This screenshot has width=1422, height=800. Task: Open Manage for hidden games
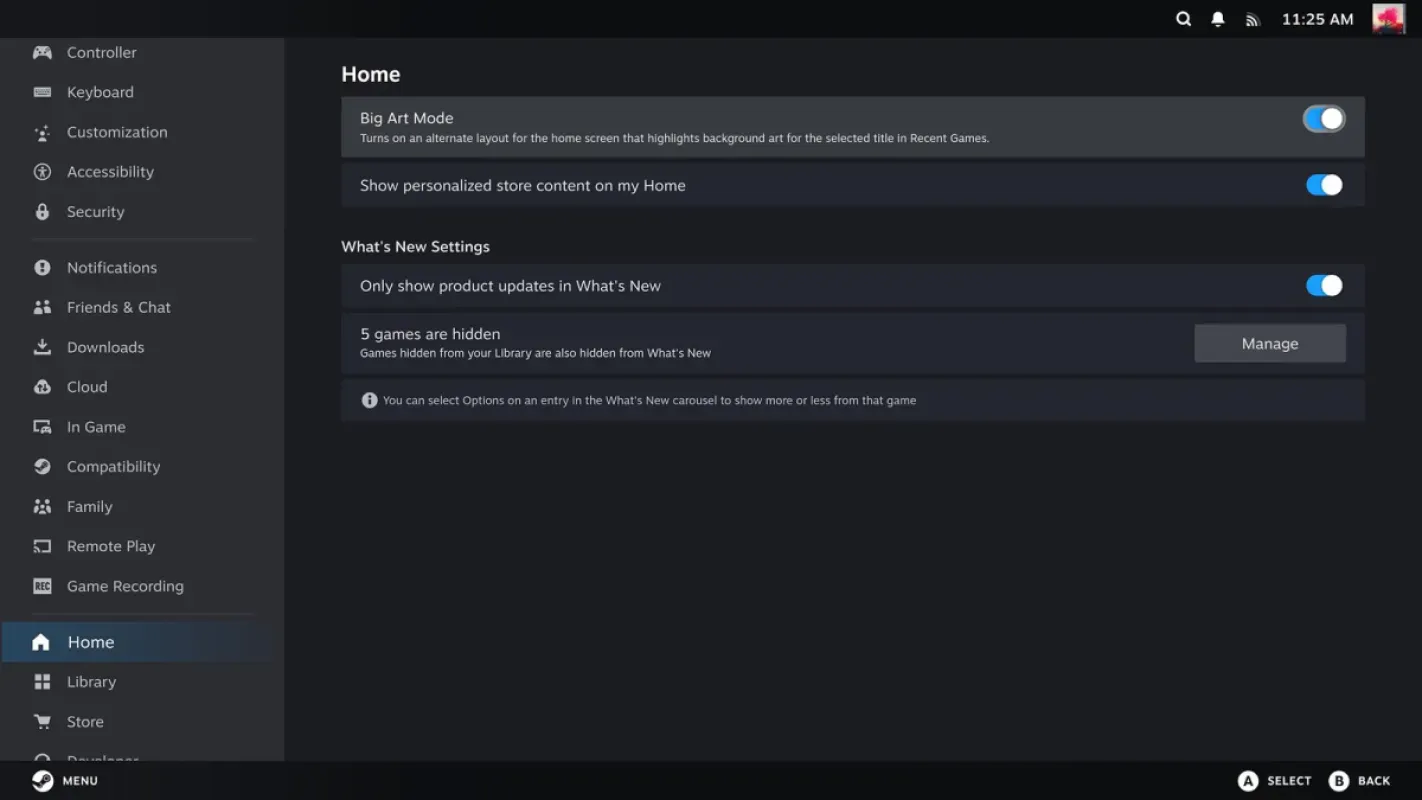click(x=1270, y=343)
